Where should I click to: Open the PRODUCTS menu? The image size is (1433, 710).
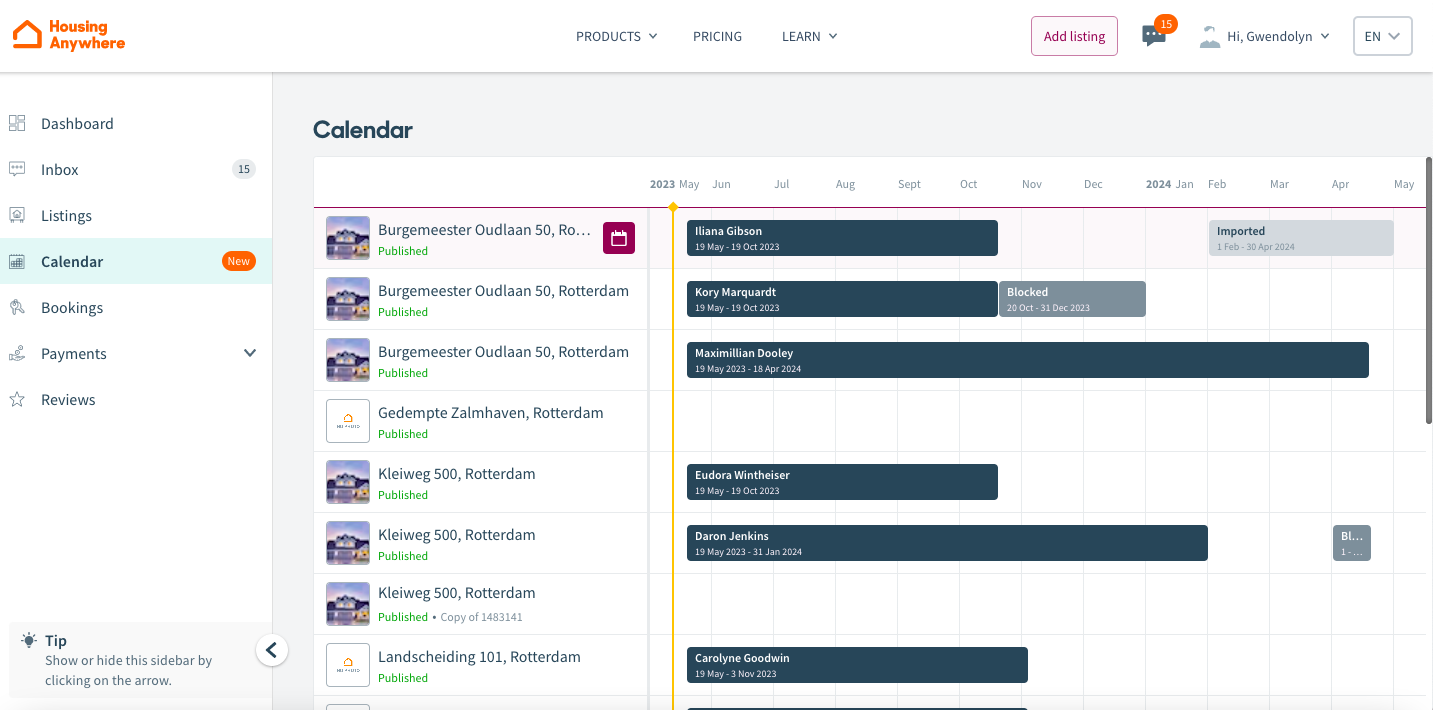tap(615, 36)
